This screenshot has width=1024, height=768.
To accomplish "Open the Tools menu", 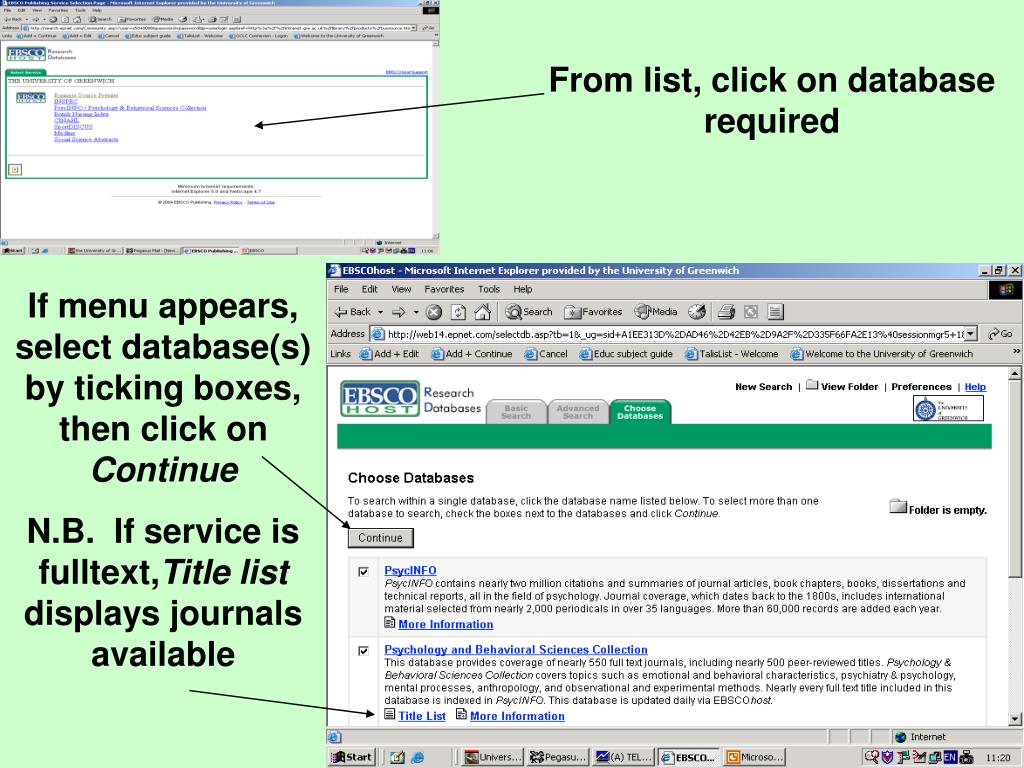I will point(488,289).
